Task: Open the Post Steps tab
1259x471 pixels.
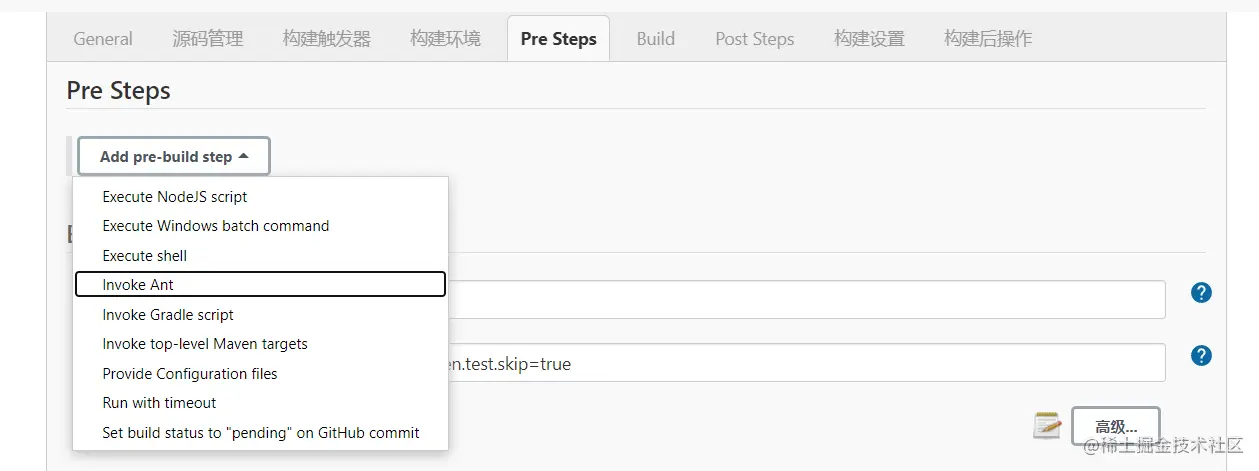Action: 755,39
